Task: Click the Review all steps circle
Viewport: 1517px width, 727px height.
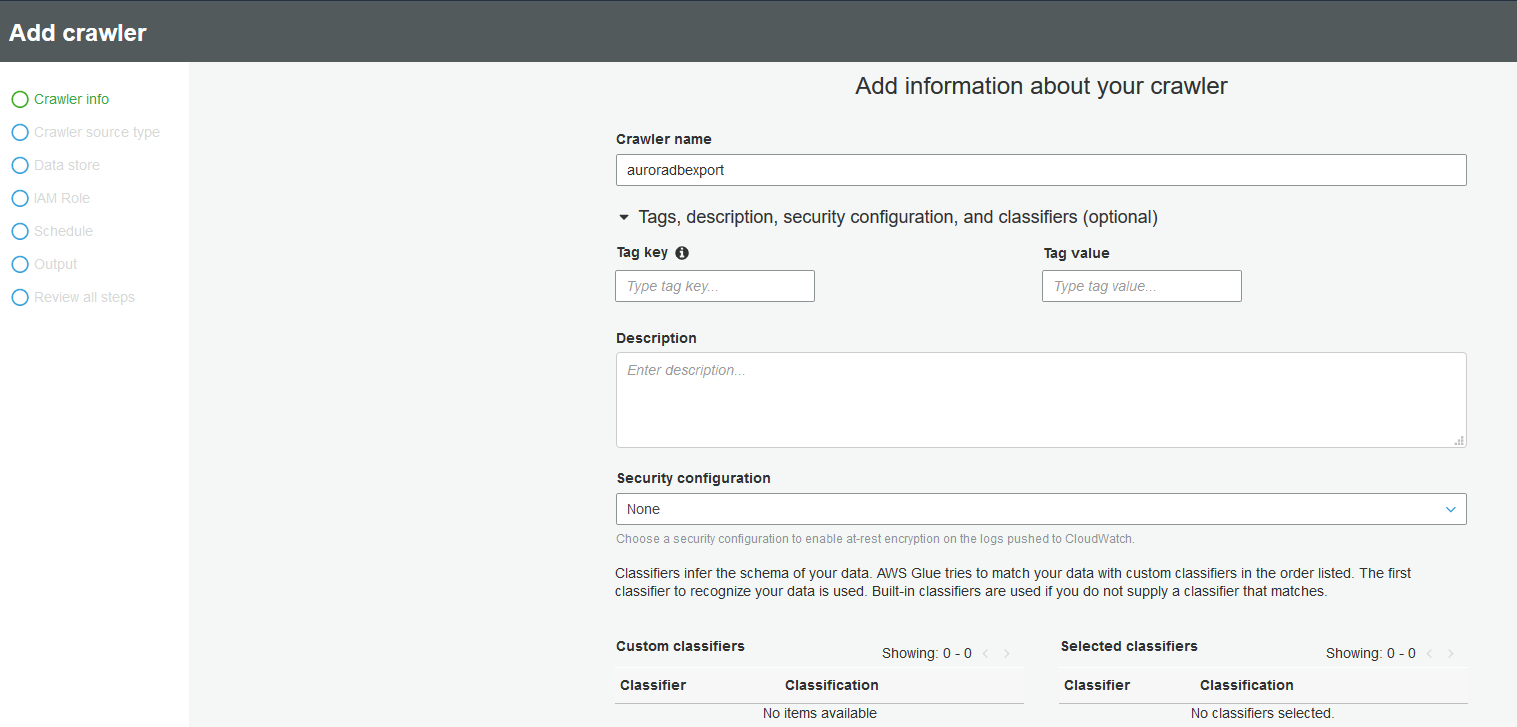Action: [x=20, y=297]
